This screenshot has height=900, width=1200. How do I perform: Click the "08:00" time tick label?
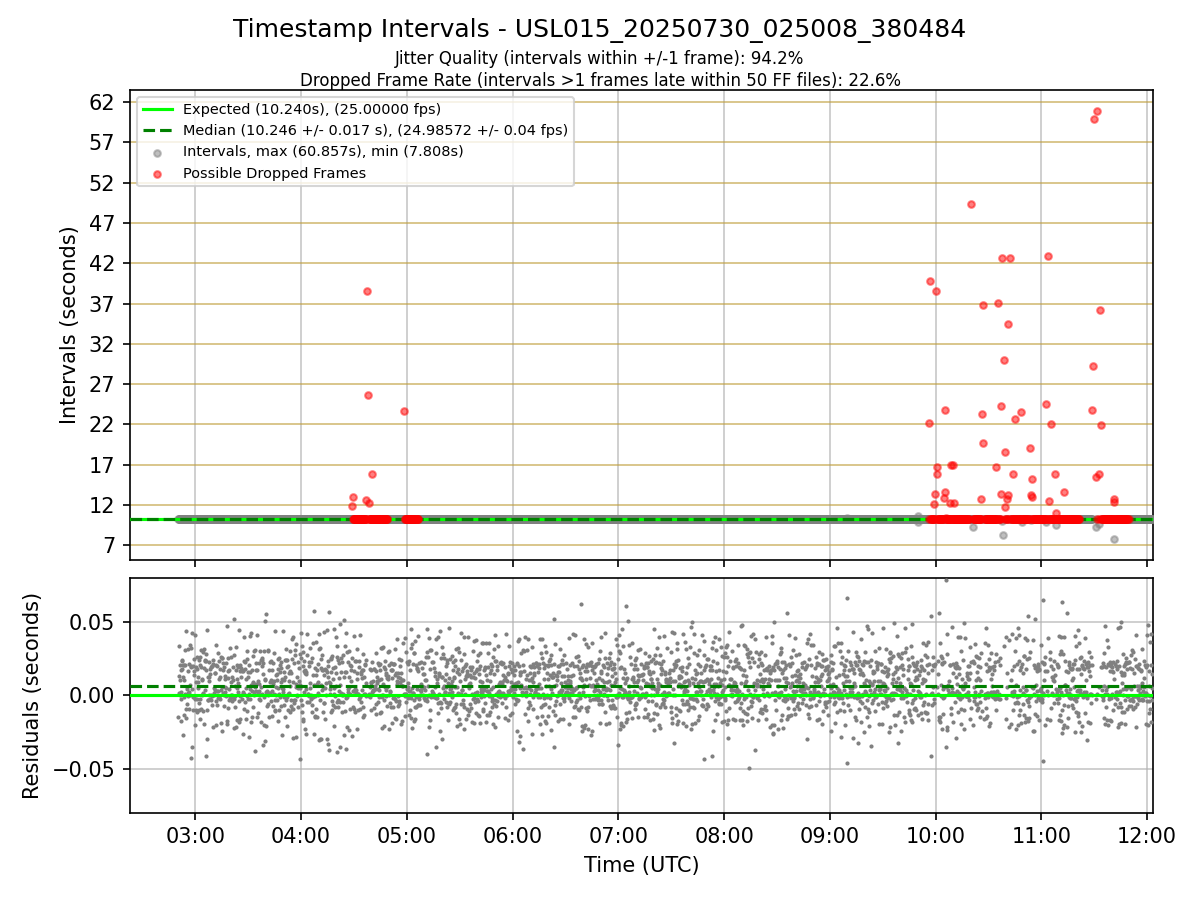pos(724,836)
